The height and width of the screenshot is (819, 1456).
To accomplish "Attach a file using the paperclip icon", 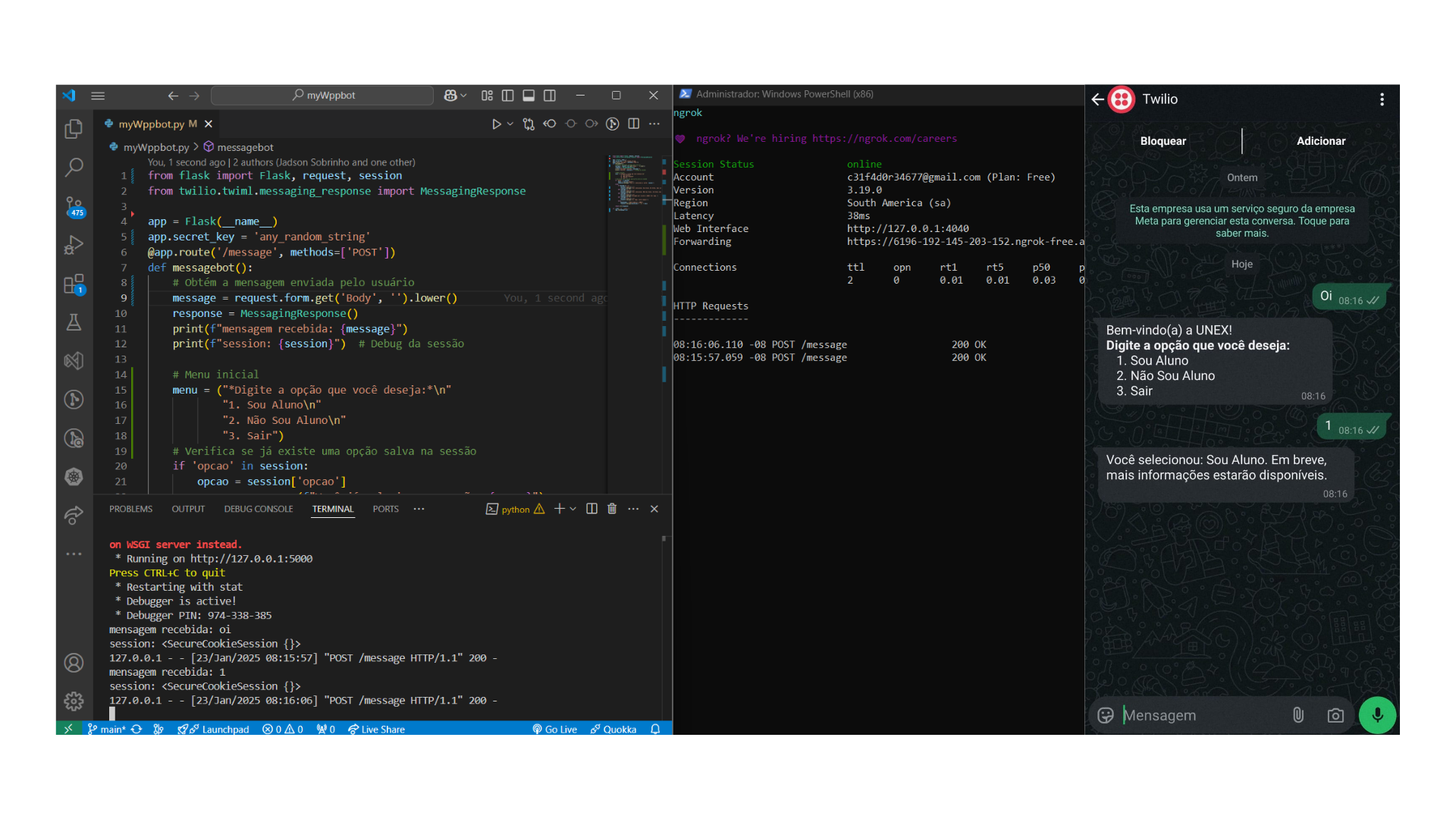I will pyautogui.click(x=1298, y=715).
